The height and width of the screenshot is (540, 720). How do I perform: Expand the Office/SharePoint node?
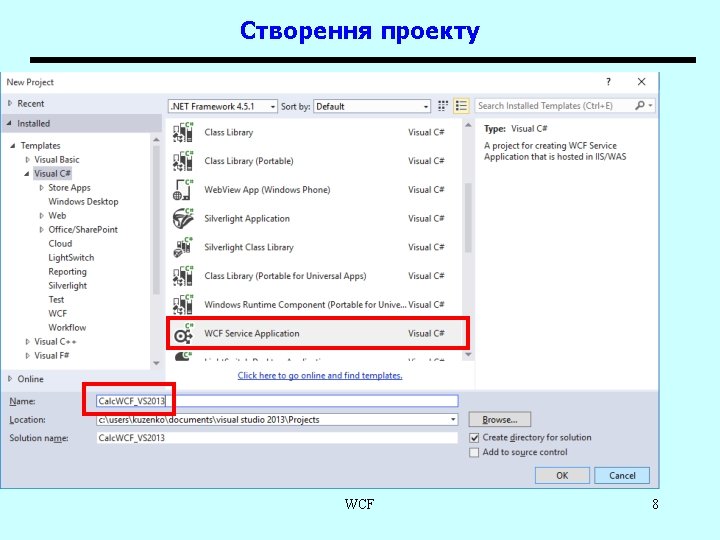[41, 230]
